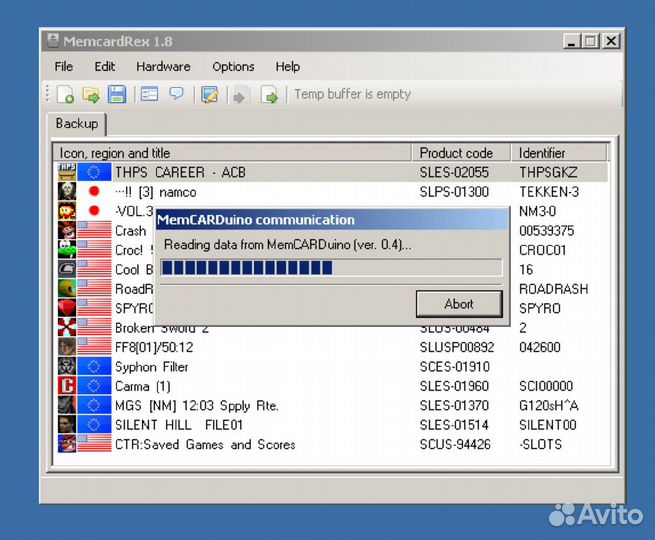The image size is (655, 540).
Task: Click the Syphon Filter biohazard save icon
Action: point(67,366)
